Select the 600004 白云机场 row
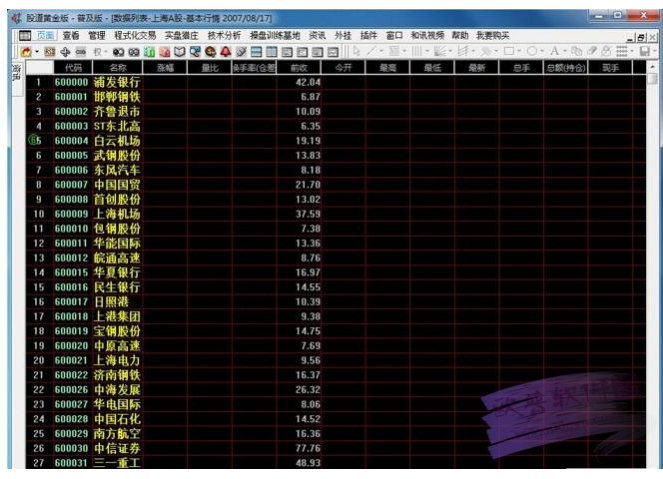The image size is (663, 479). pos(335,141)
